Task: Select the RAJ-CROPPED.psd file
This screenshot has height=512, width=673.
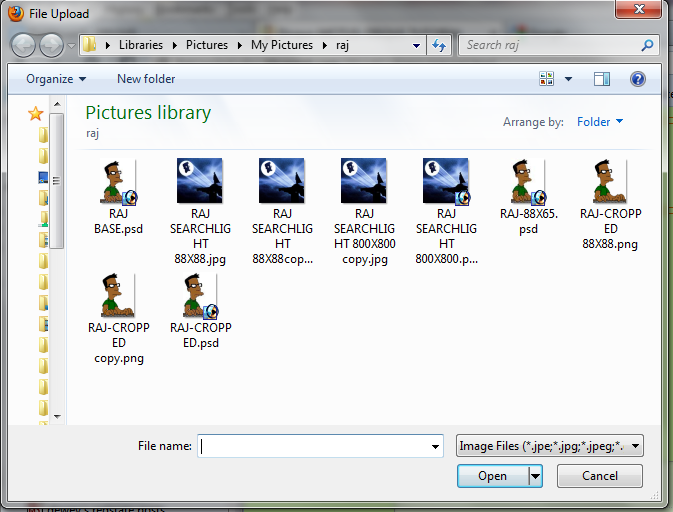Action: coord(201,311)
